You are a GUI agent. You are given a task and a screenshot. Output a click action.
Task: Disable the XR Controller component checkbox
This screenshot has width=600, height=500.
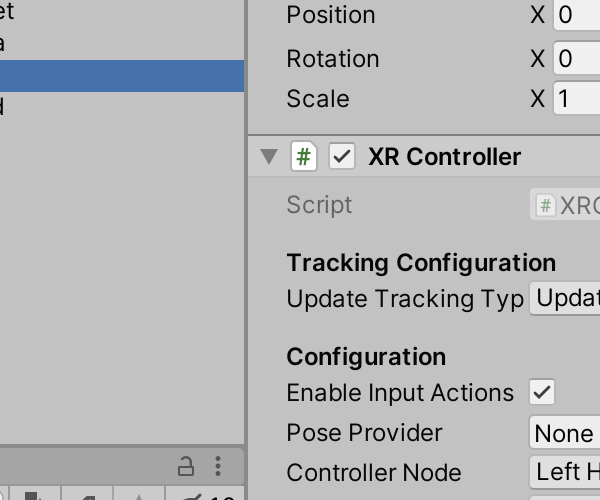click(x=342, y=156)
